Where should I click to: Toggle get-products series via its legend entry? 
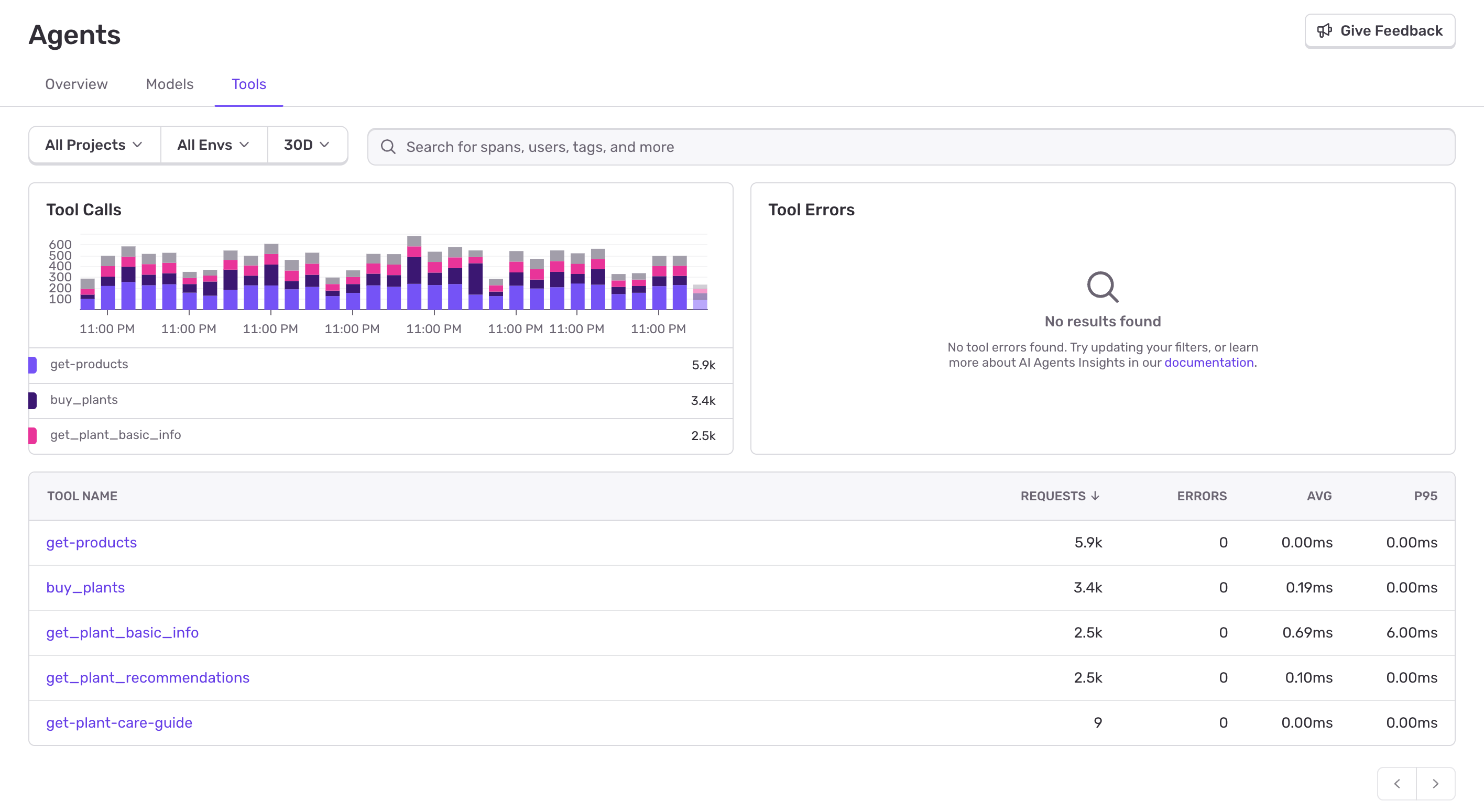click(89, 364)
